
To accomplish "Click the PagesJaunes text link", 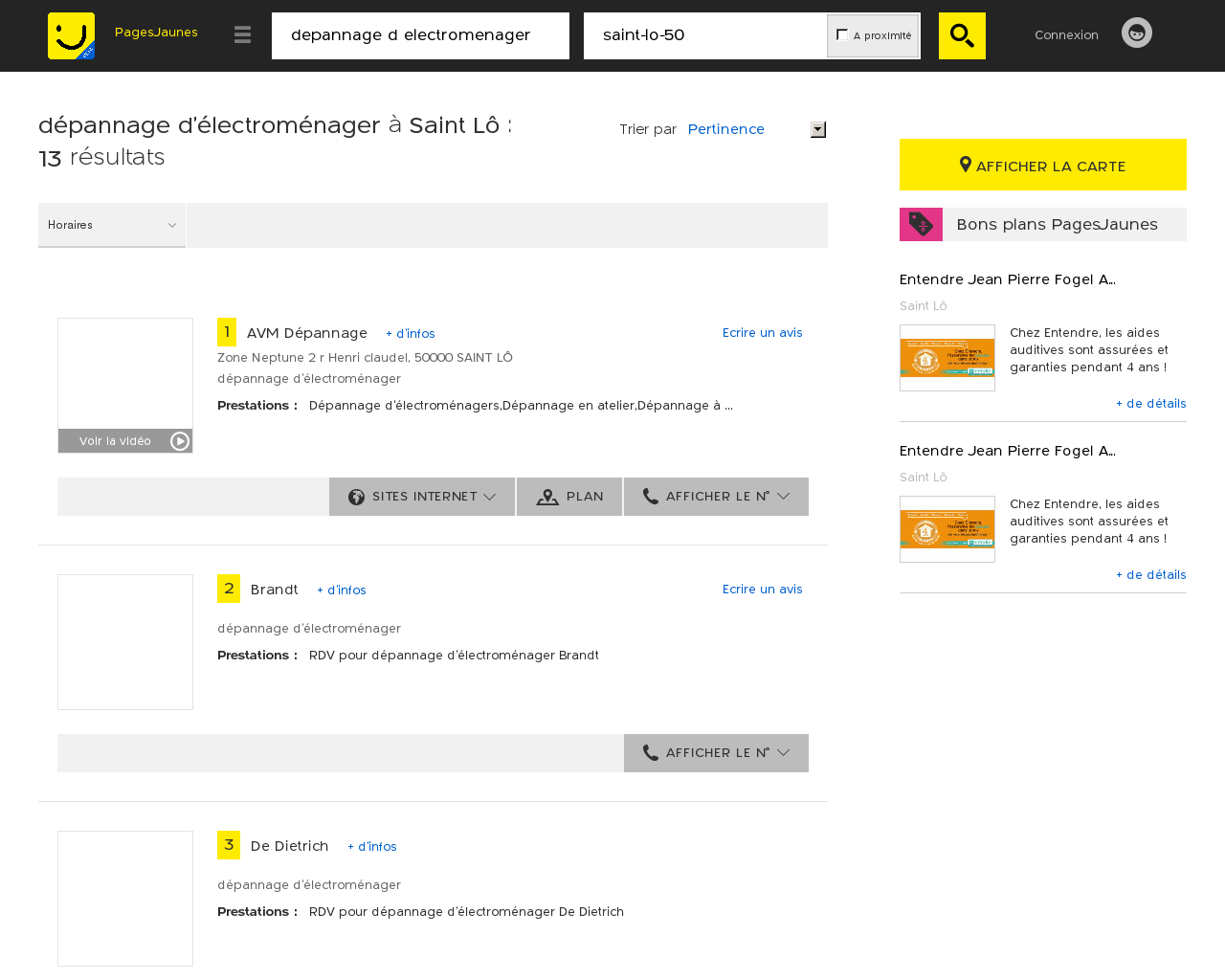I will [156, 33].
